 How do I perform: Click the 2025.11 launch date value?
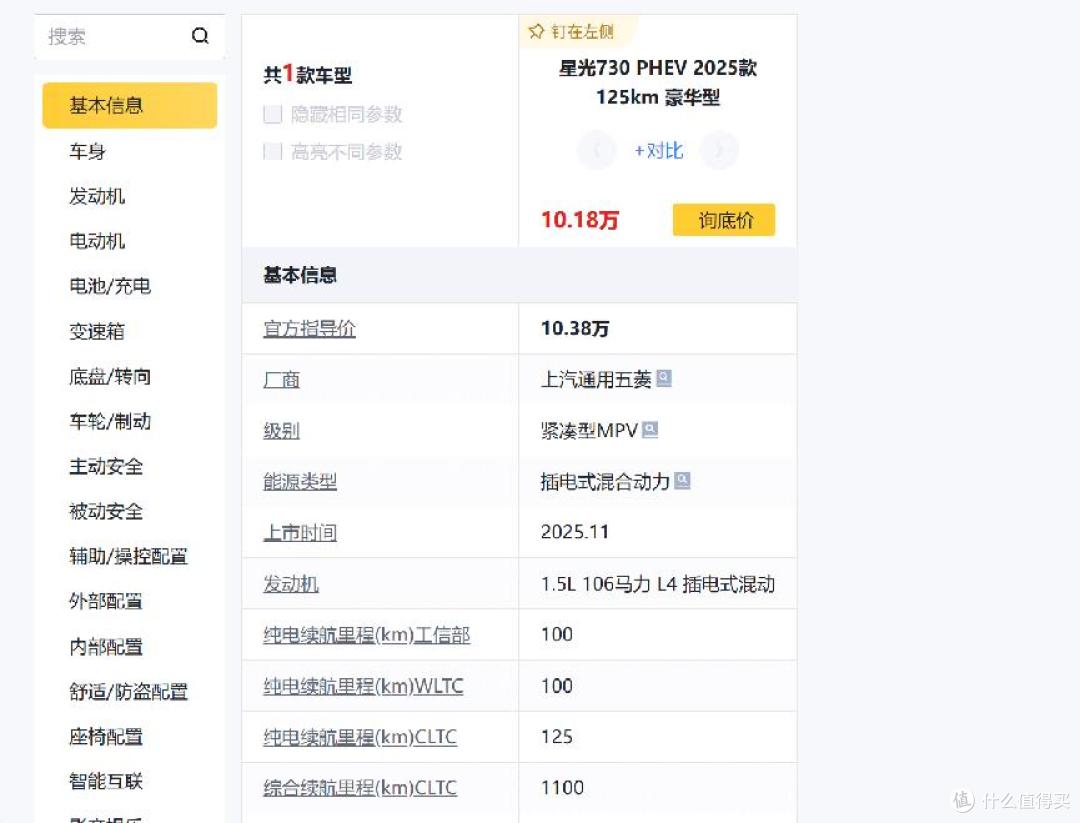click(575, 532)
